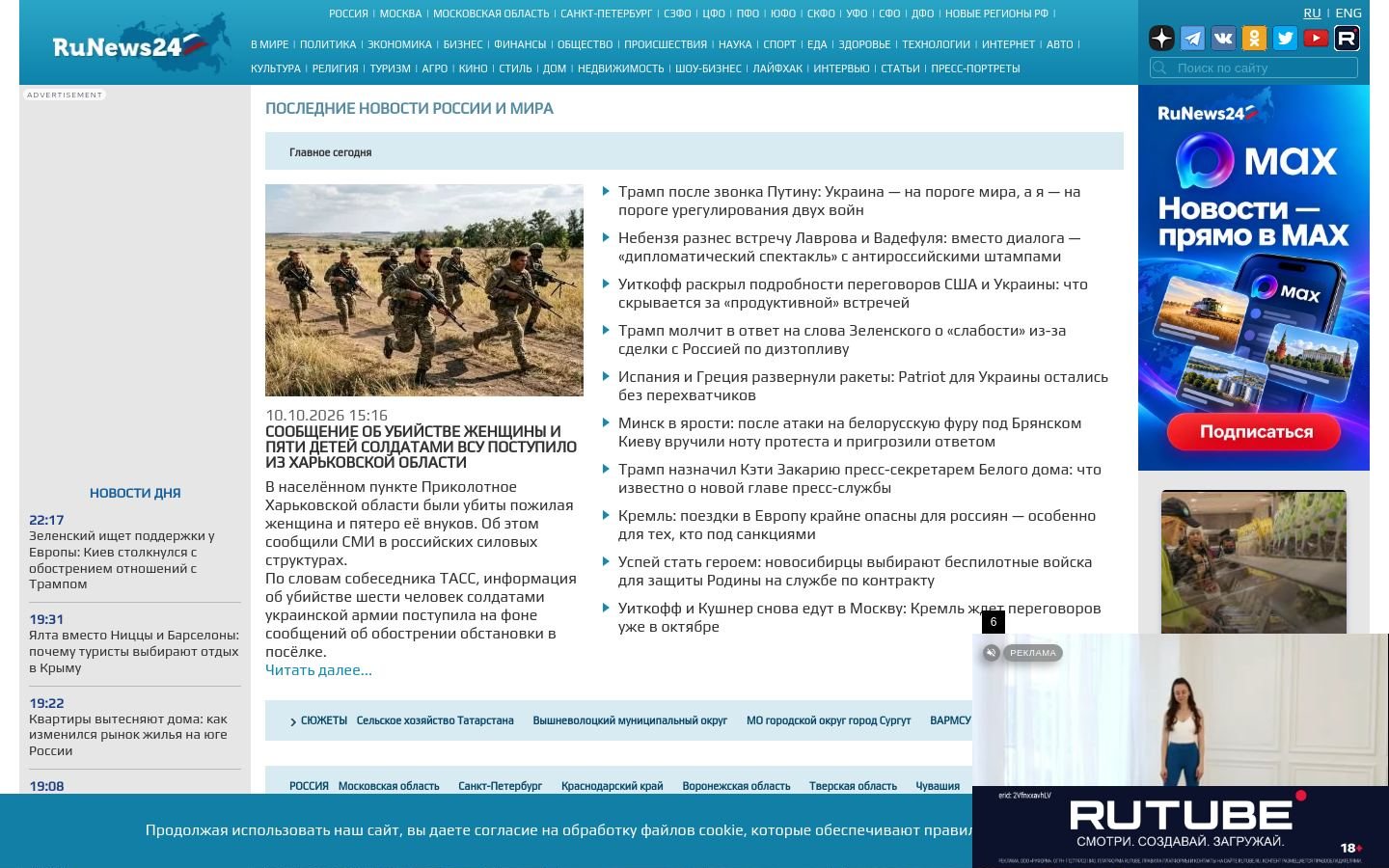Click the search magnifier icon
This screenshot has width=1389, height=868.
1160,68
